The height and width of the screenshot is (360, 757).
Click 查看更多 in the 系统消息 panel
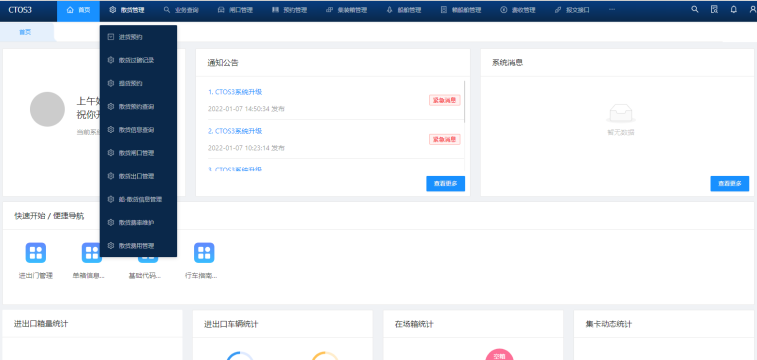(x=729, y=184)
